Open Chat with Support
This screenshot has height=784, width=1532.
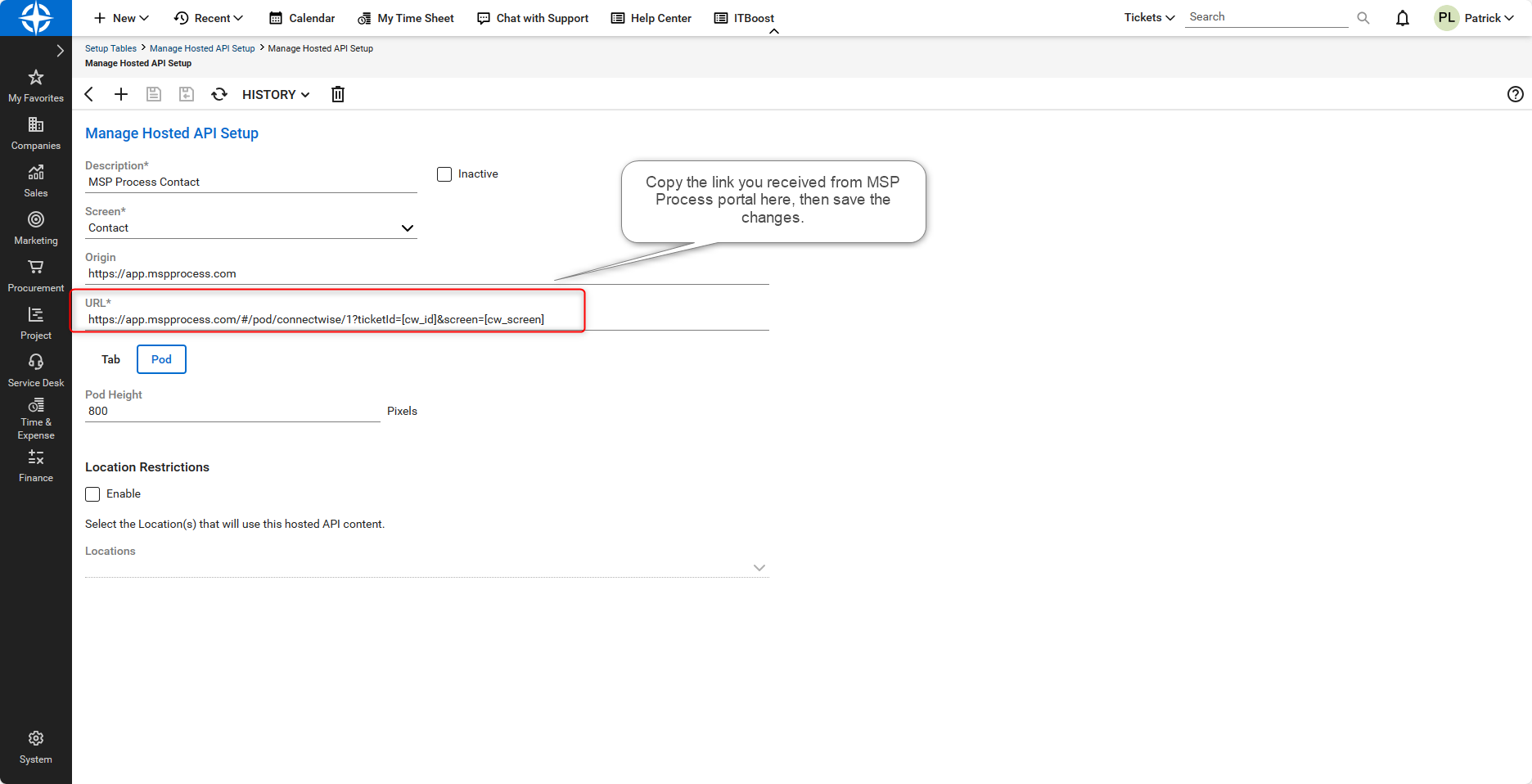click(x=533, y=18)
